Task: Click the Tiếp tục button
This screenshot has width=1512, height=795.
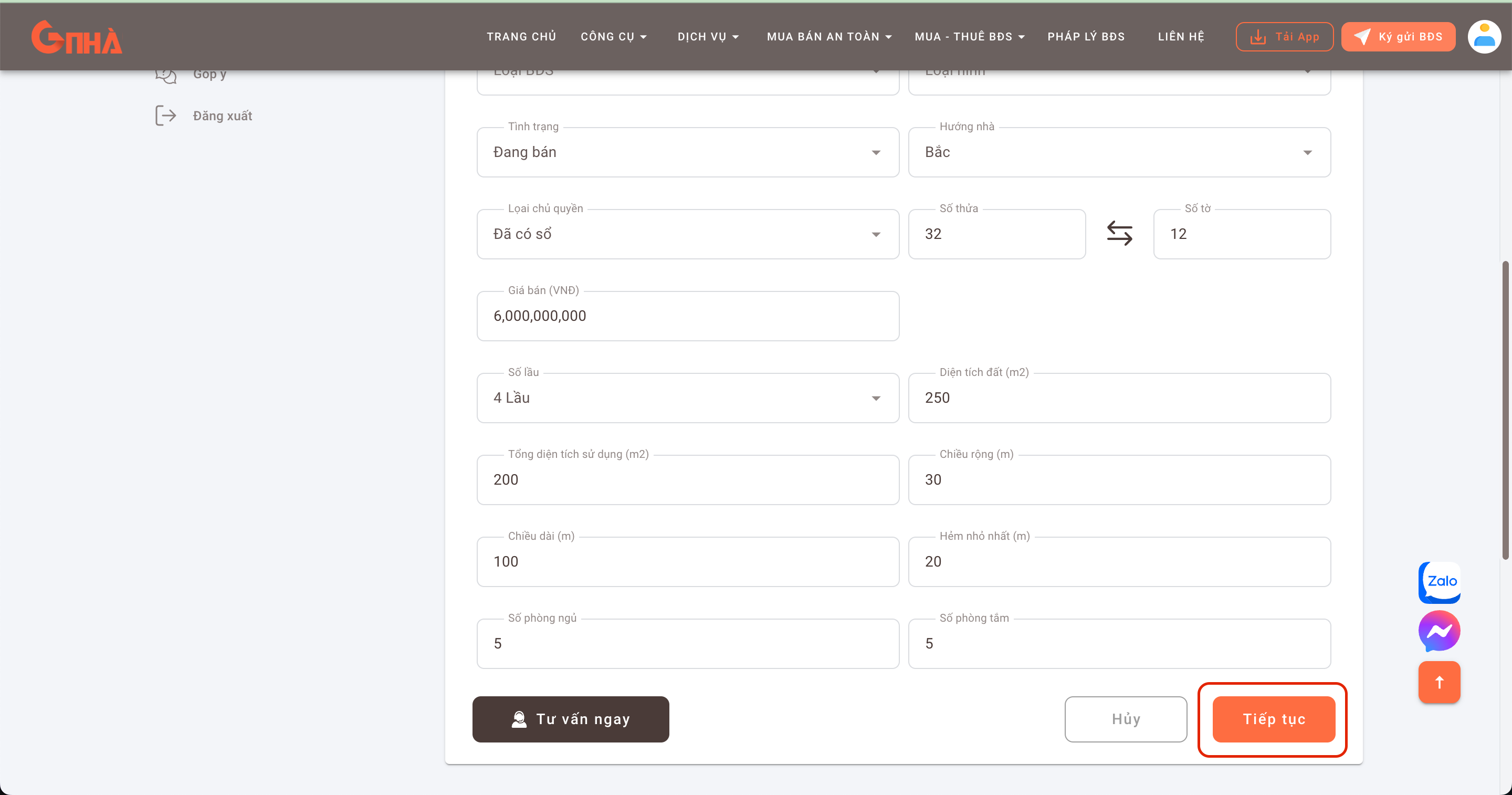Action: pos(1274,719)
